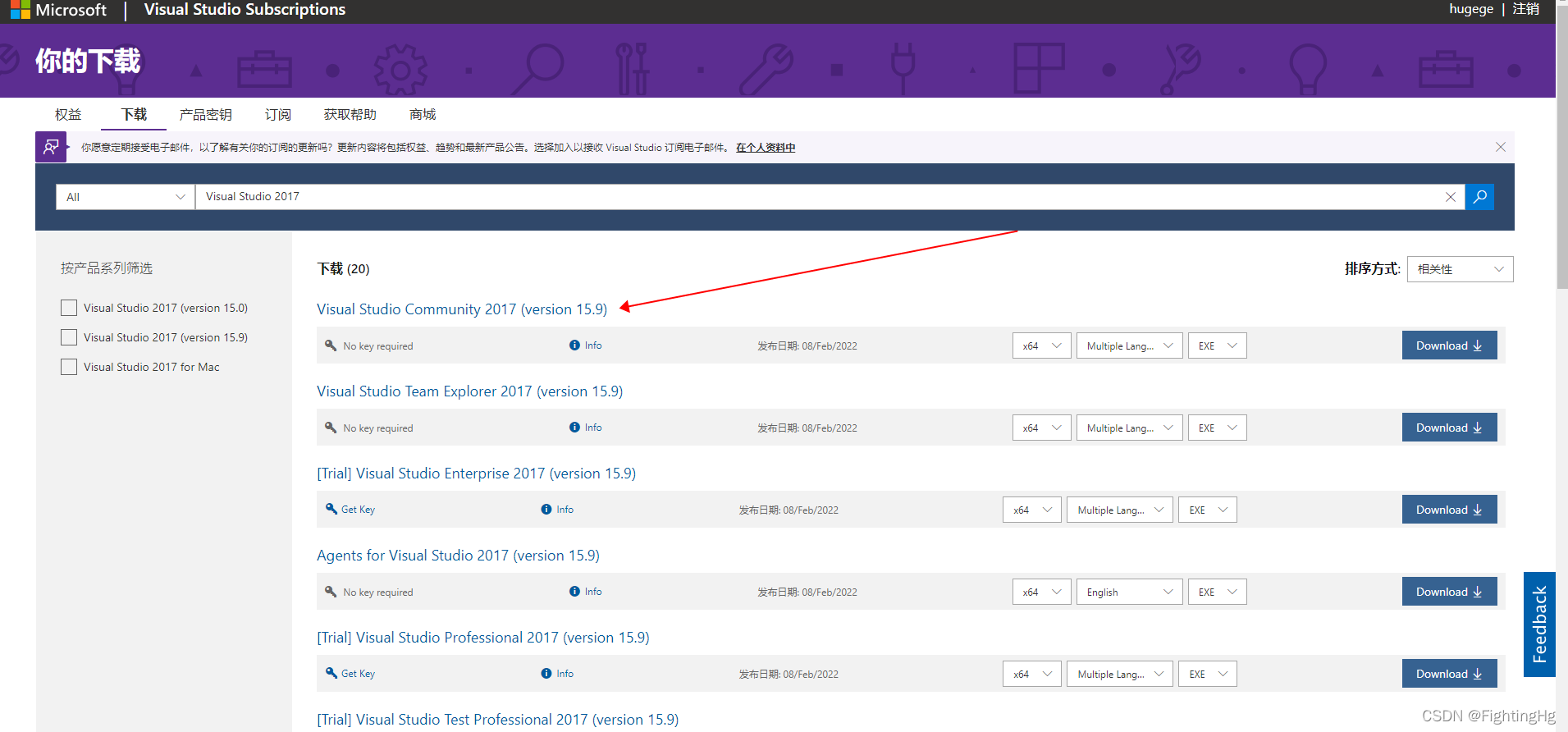The width and height of the screenshot is (1568, 732).
Task: Open EXE dropdown for Agents for Visual Studio
Action: 1217,592
